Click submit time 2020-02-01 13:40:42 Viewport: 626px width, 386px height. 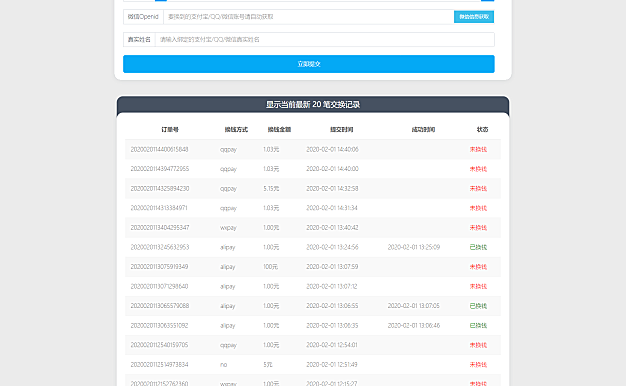tap(332, 228)
